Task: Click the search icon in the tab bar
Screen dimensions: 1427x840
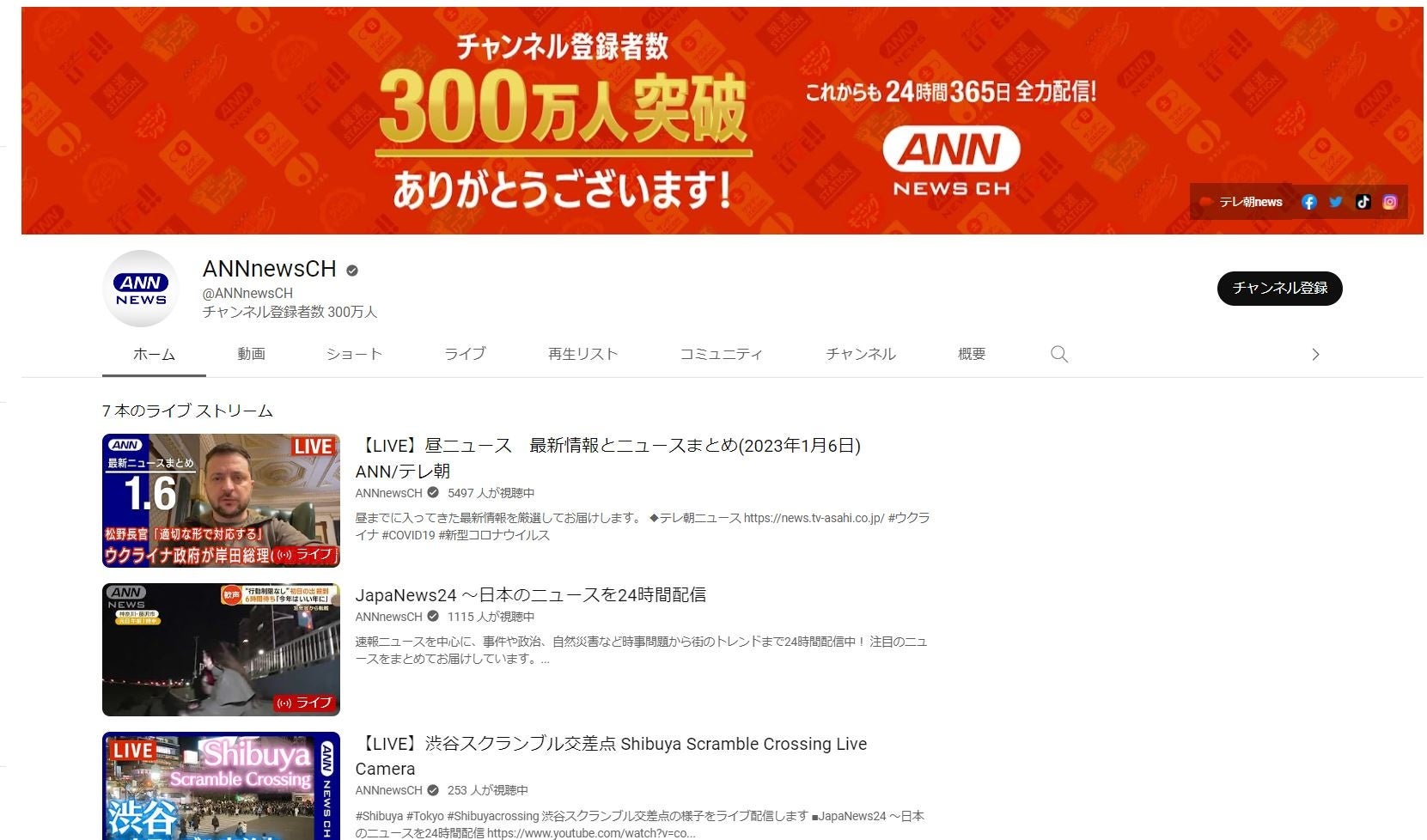Action: pyautogui.click(x=1058, y=353)
